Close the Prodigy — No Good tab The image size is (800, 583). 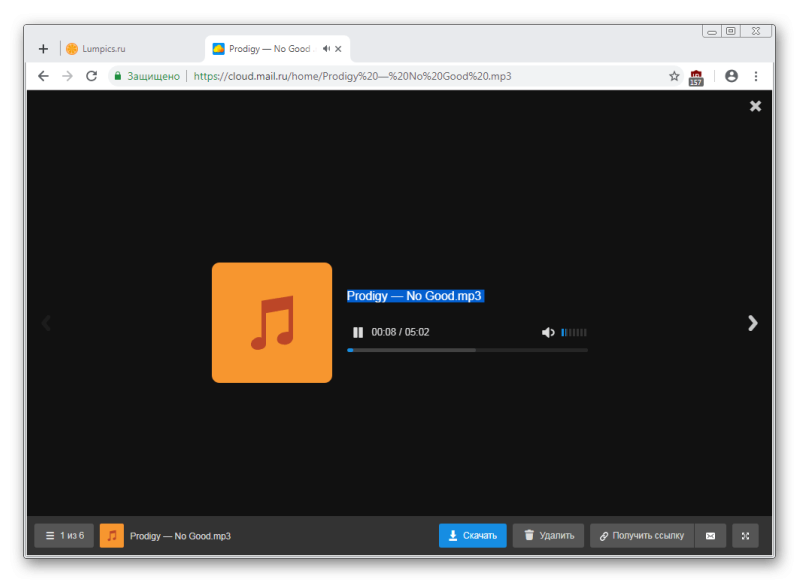(338, 49)
